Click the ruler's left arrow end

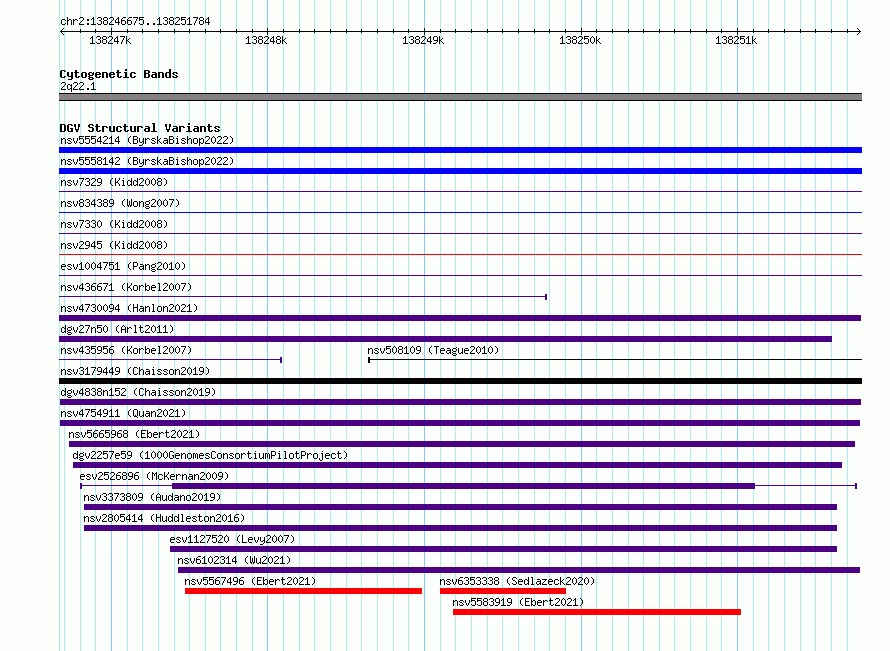coord(62,31)
